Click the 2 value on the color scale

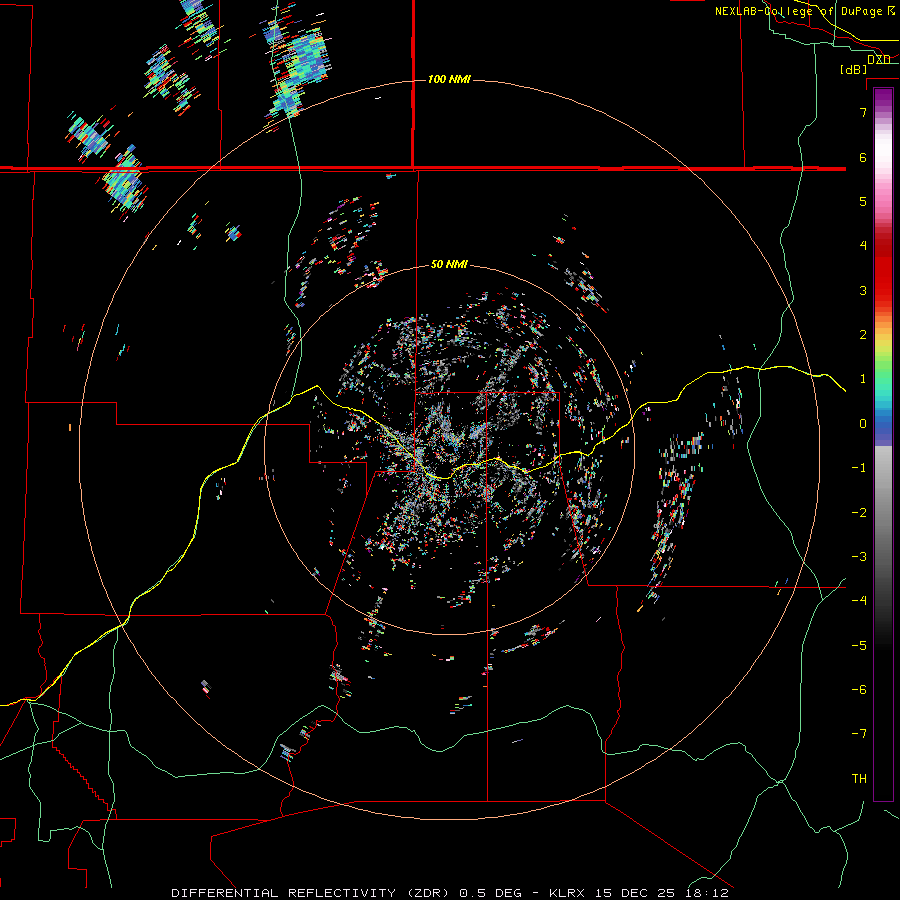pyautogui.click(x=863, y=335)
